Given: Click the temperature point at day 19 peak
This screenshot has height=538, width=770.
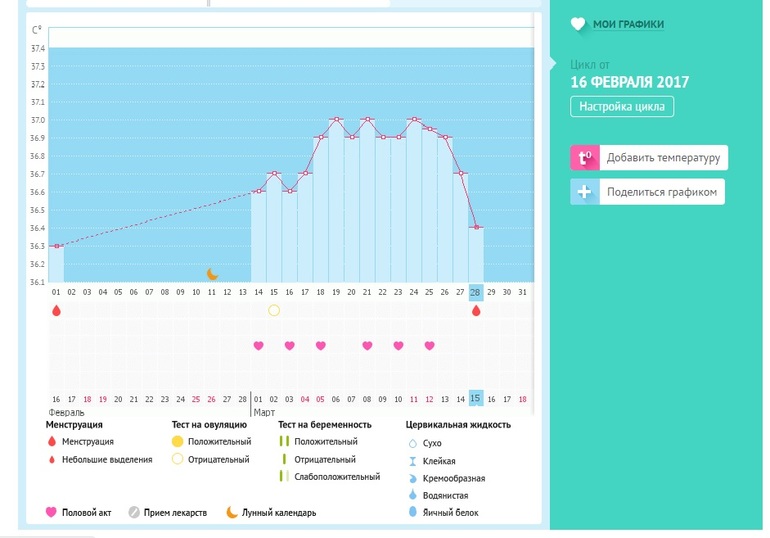Looking at the screenshot, I should pos(336,119).
